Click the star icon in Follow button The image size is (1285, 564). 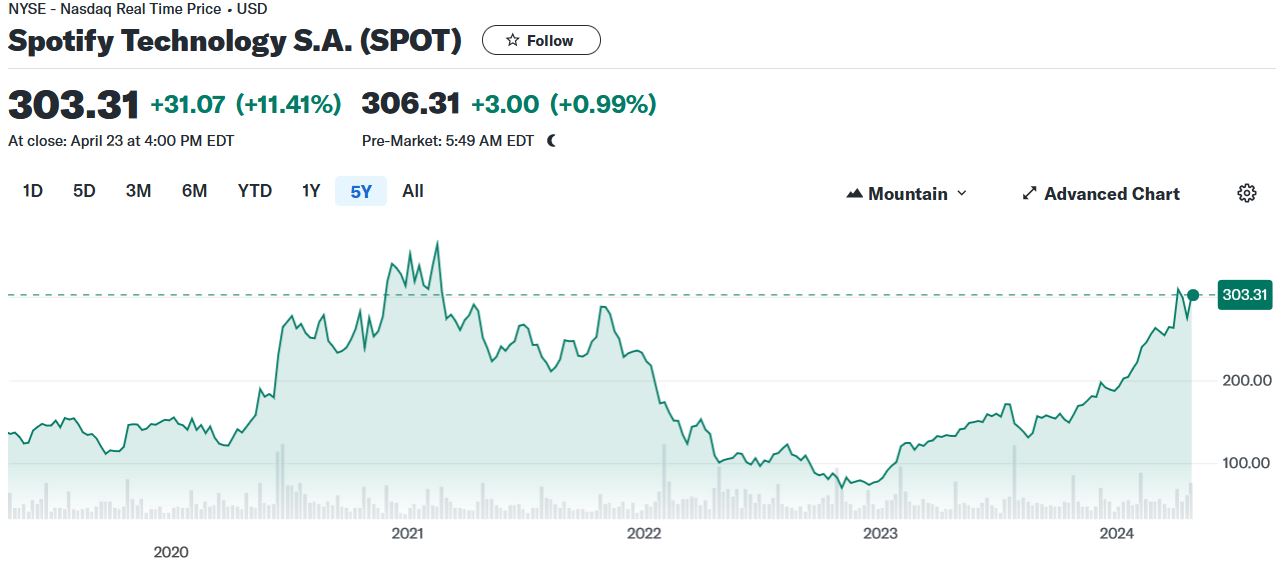(512, 41)
